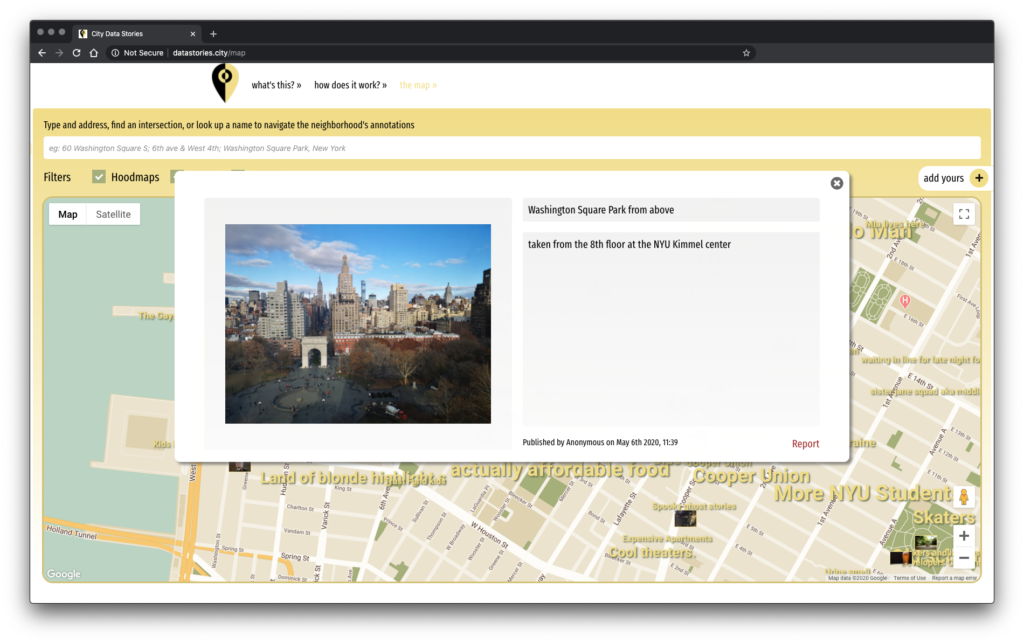Zoom in on the map
Screen dimensions: 1024x643
point(964,536)
